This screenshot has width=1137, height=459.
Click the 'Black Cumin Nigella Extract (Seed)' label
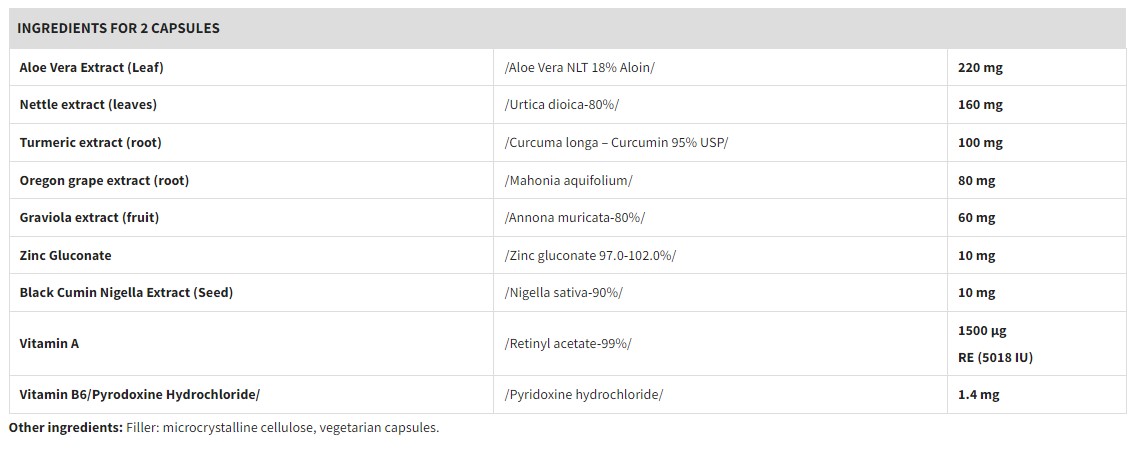126,292
